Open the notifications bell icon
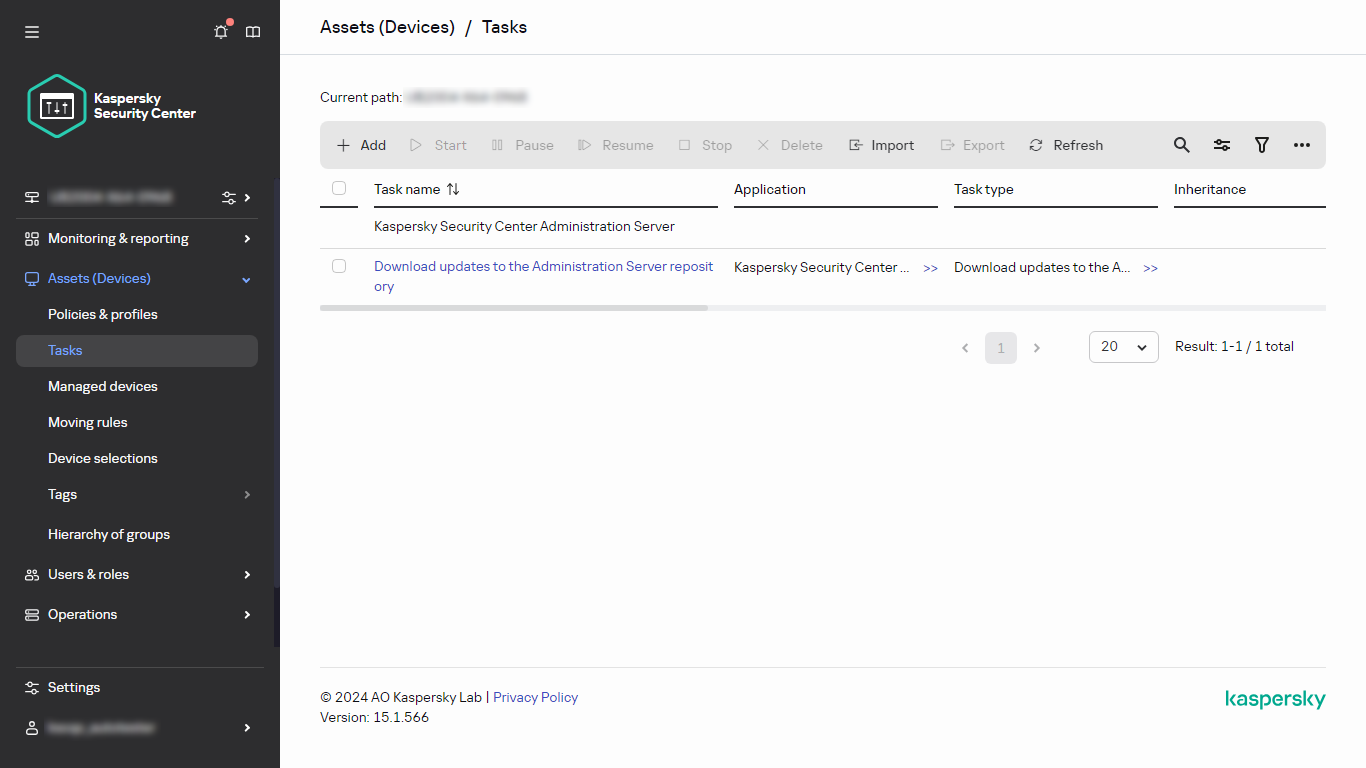1366x768 pixels. [221, 32]
